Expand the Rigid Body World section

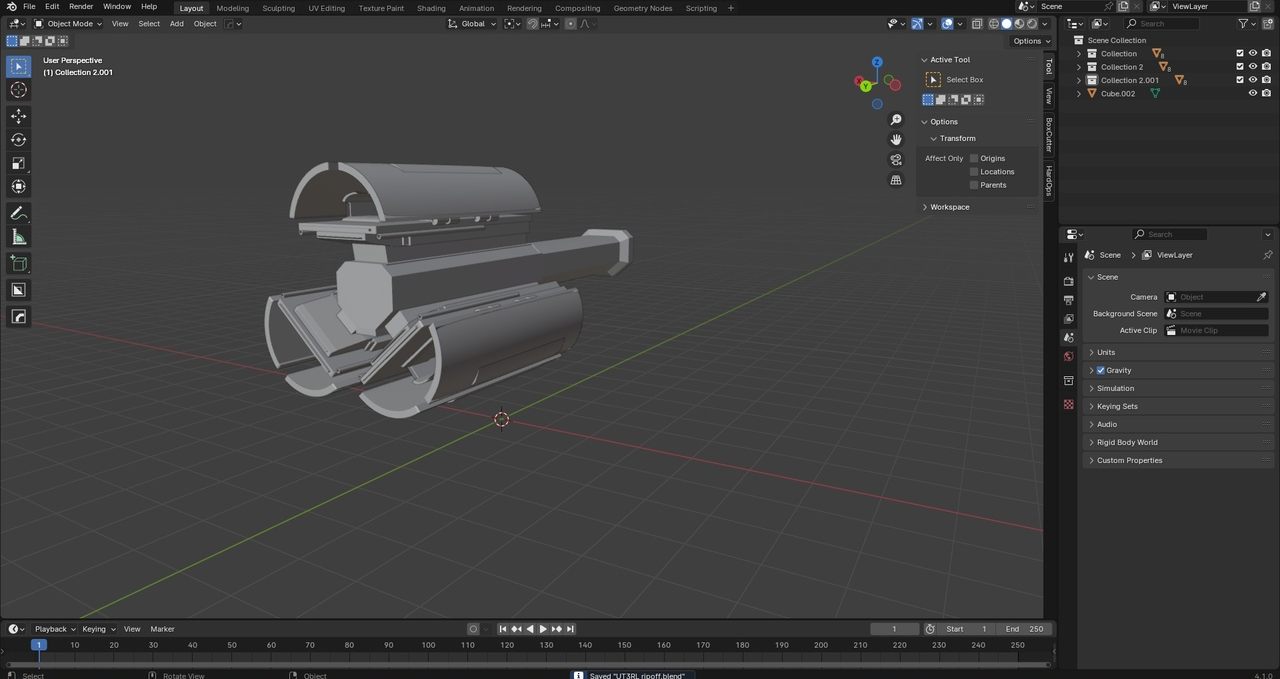[1127, 442]
